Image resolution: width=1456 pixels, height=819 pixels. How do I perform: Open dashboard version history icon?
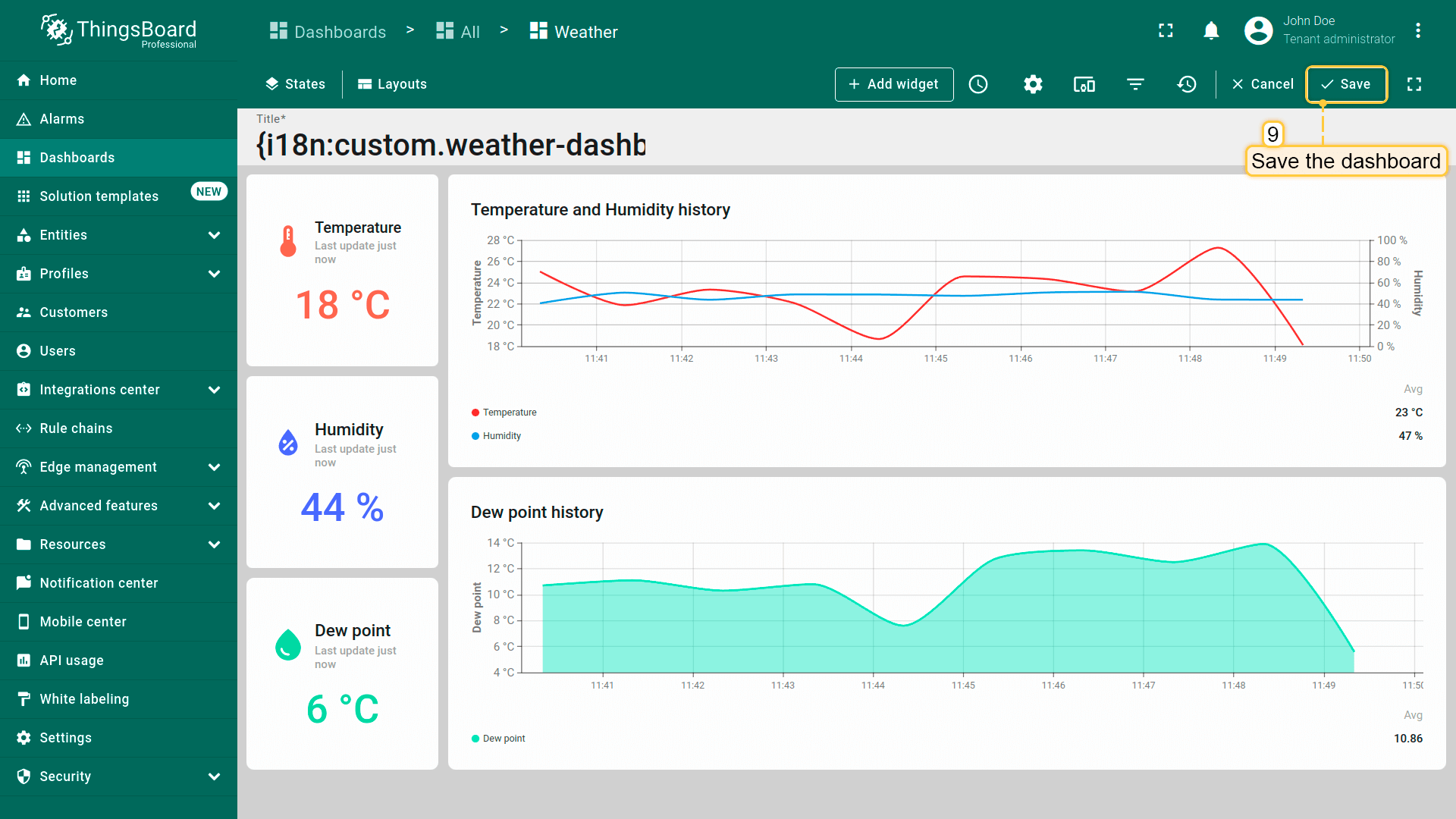point(1187,84)
